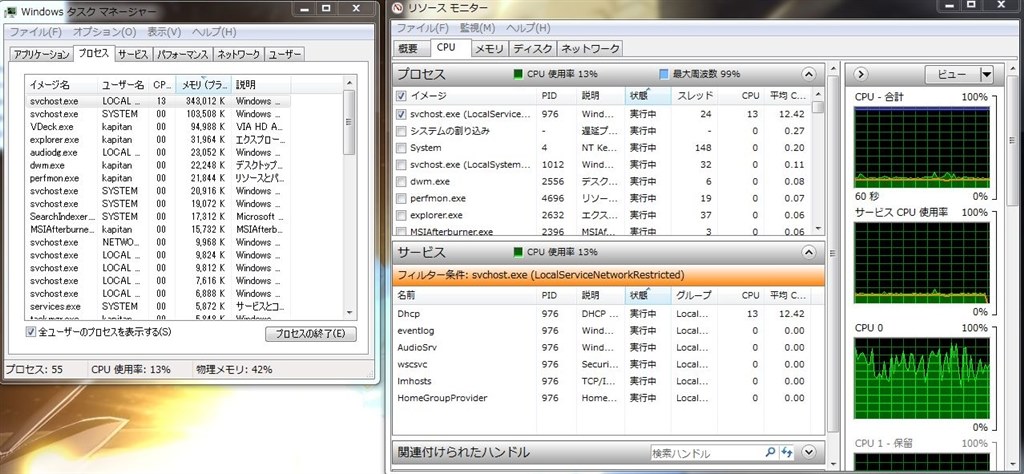The width and height of the screenshot is (1024, 474).
Task: Open ファイル menu in Task Manager
Action: 36,32
